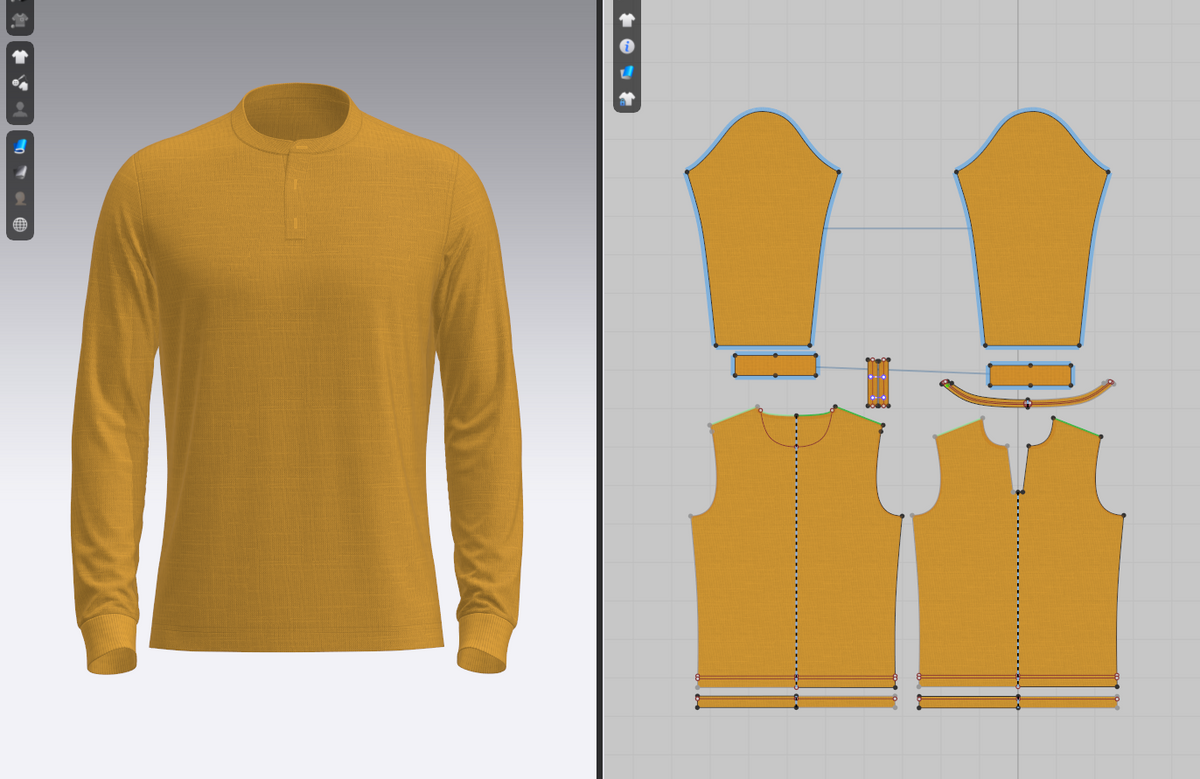This screenshot has height=779, width=1200.
Task: Click the button and attachment display icon
Action: coord(20,83)
